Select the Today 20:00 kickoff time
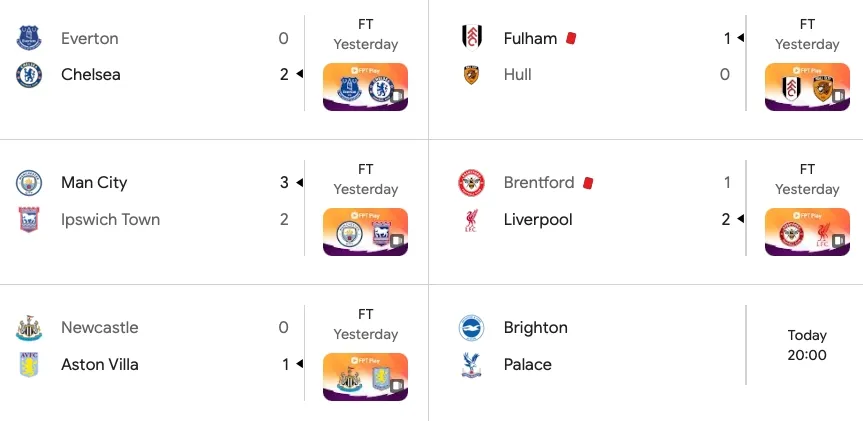This screenshot has width=863, height=421. click(807, 345)
